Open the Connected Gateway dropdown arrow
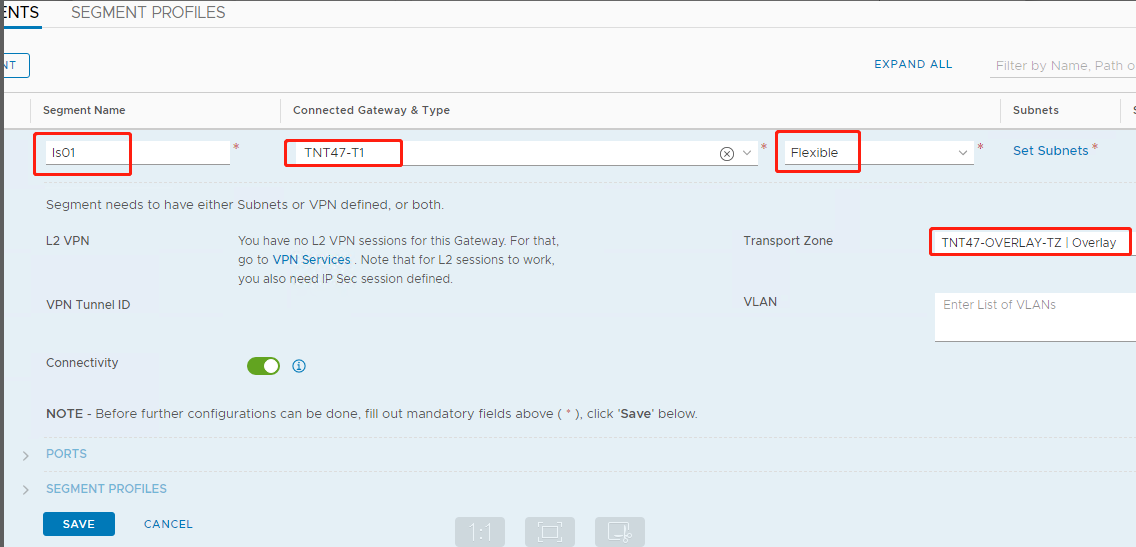The height and width of the screenshot is (547, 1136). click(748, 154)
